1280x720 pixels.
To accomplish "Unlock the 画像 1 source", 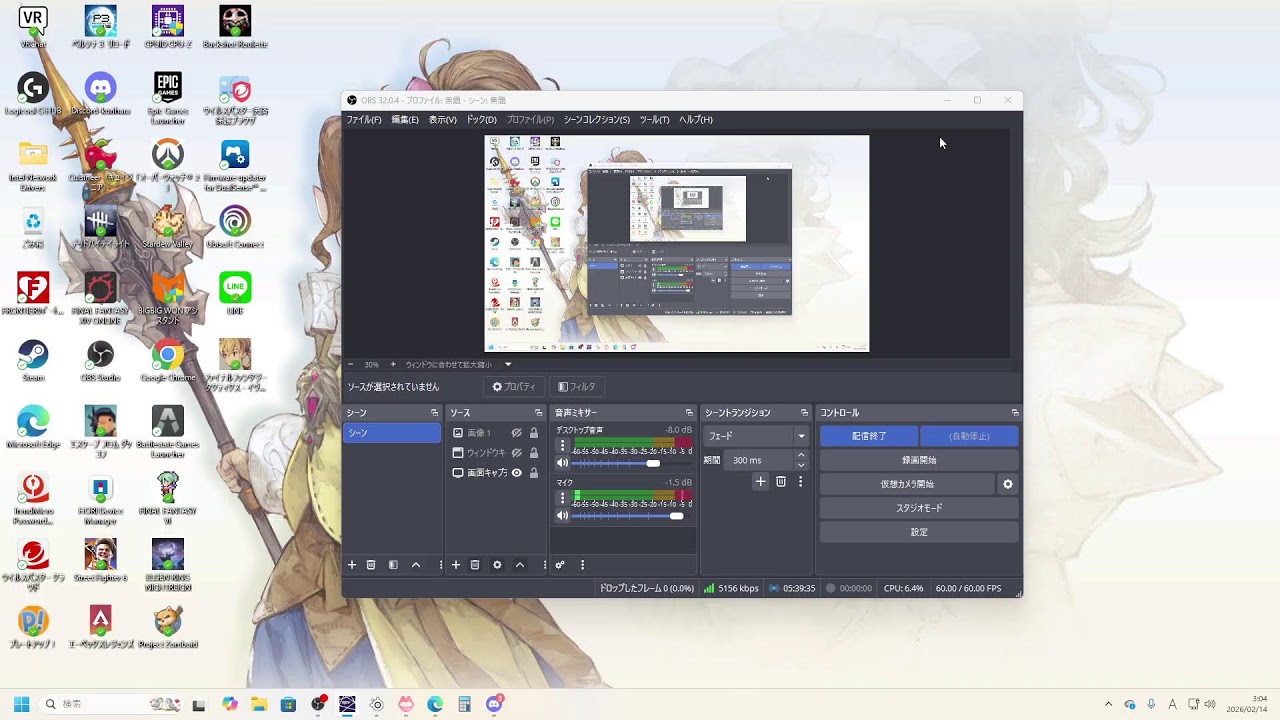I will pos(534,433).
